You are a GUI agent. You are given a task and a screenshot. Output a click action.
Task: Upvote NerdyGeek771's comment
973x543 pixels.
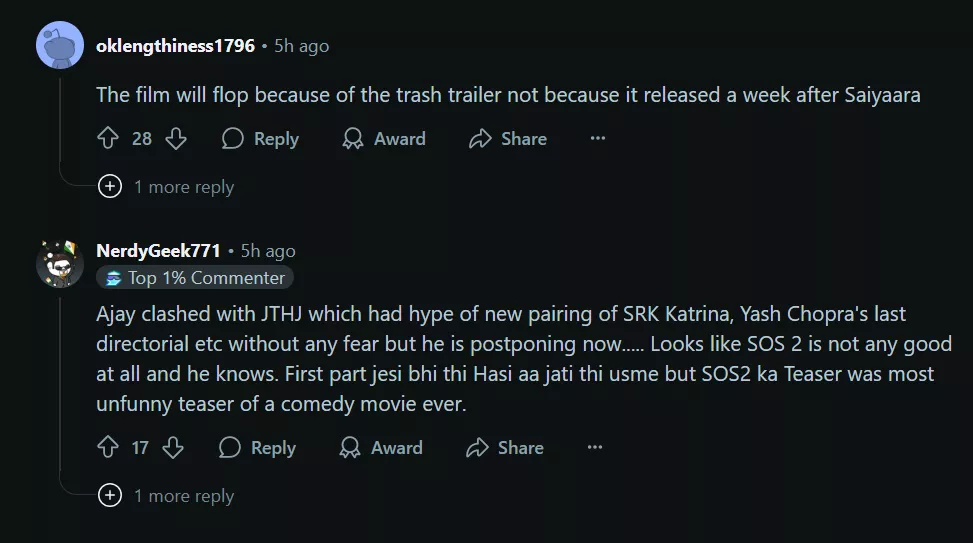[108, 448]
